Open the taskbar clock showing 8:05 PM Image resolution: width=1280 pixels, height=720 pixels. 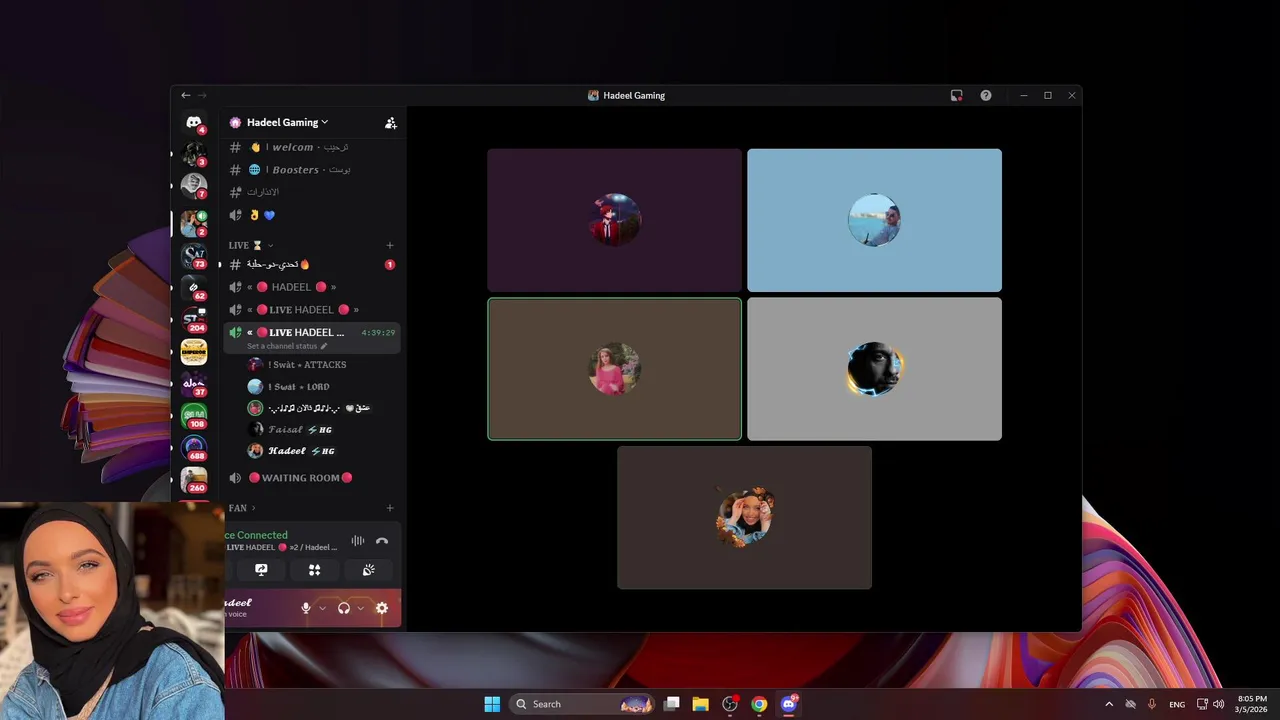1252,704
